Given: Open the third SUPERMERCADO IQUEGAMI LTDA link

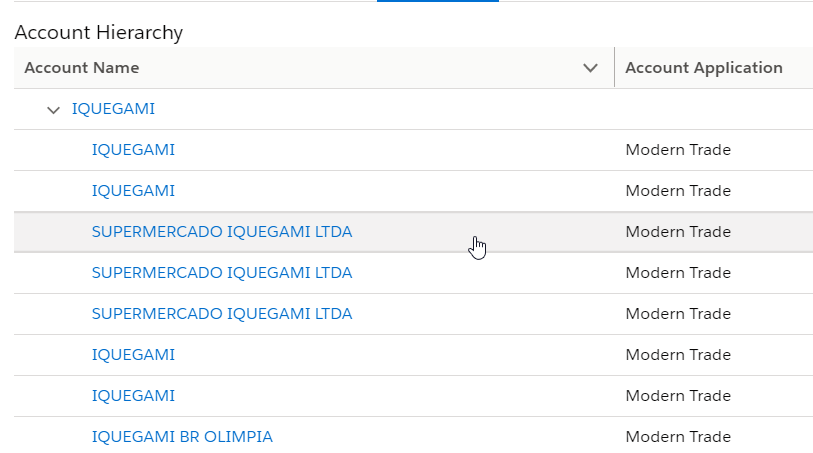Looking at the screenshot, I should pos(221,314).
